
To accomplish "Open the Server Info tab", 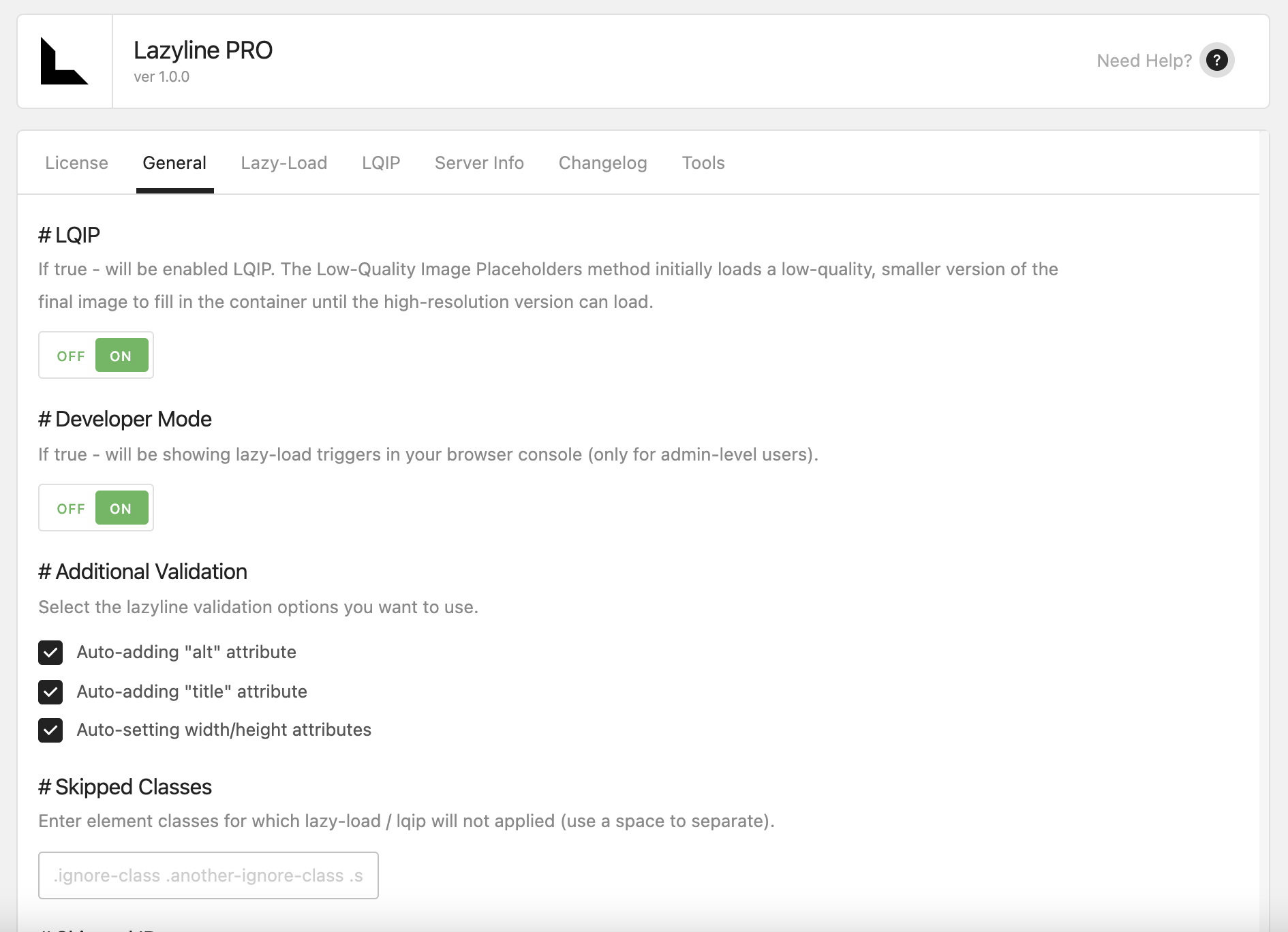I will click(x=478, y=163).
